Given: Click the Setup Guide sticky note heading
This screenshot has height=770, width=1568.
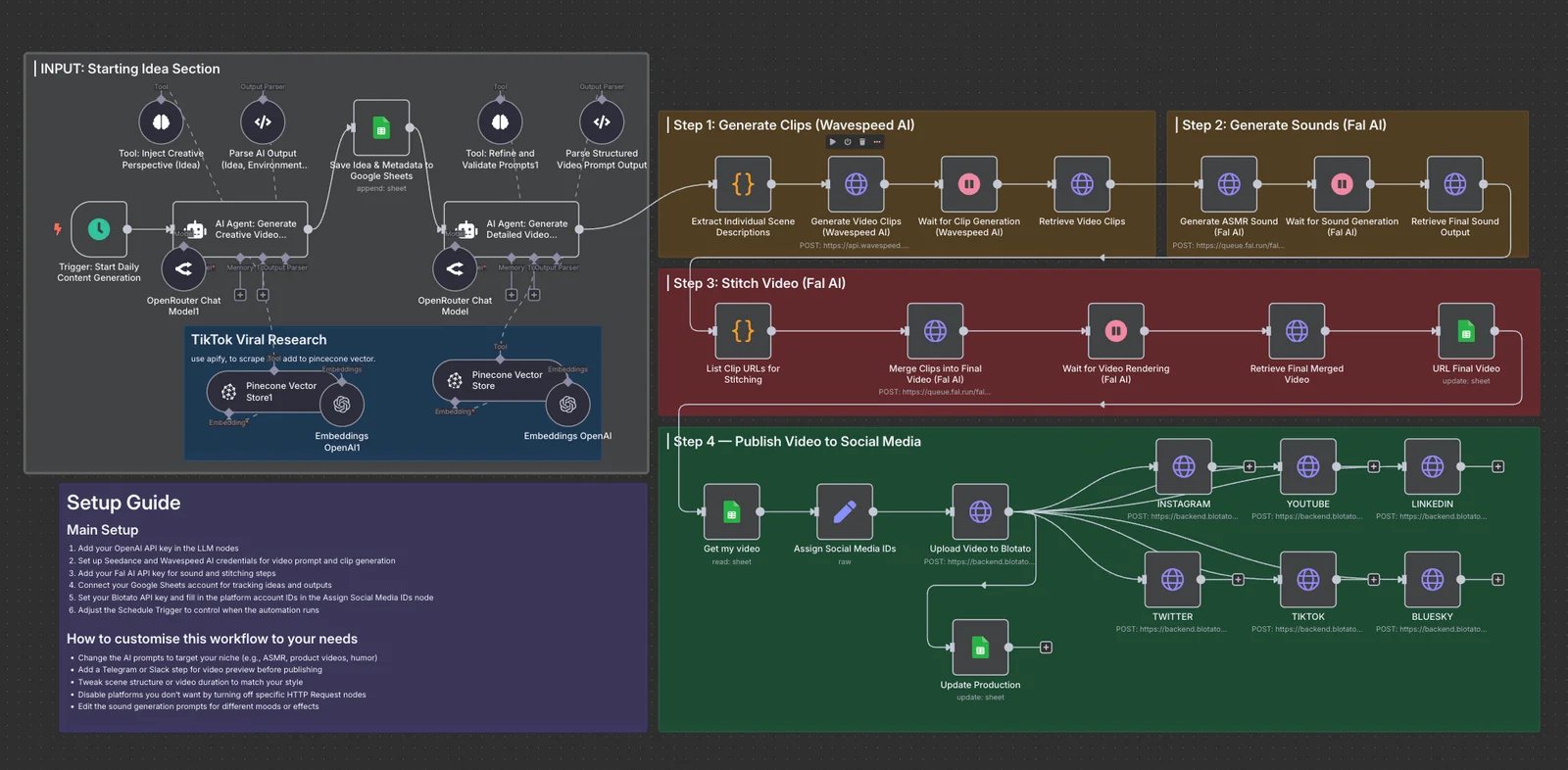Looking at the screenshot, I should [x=123, y=503].
